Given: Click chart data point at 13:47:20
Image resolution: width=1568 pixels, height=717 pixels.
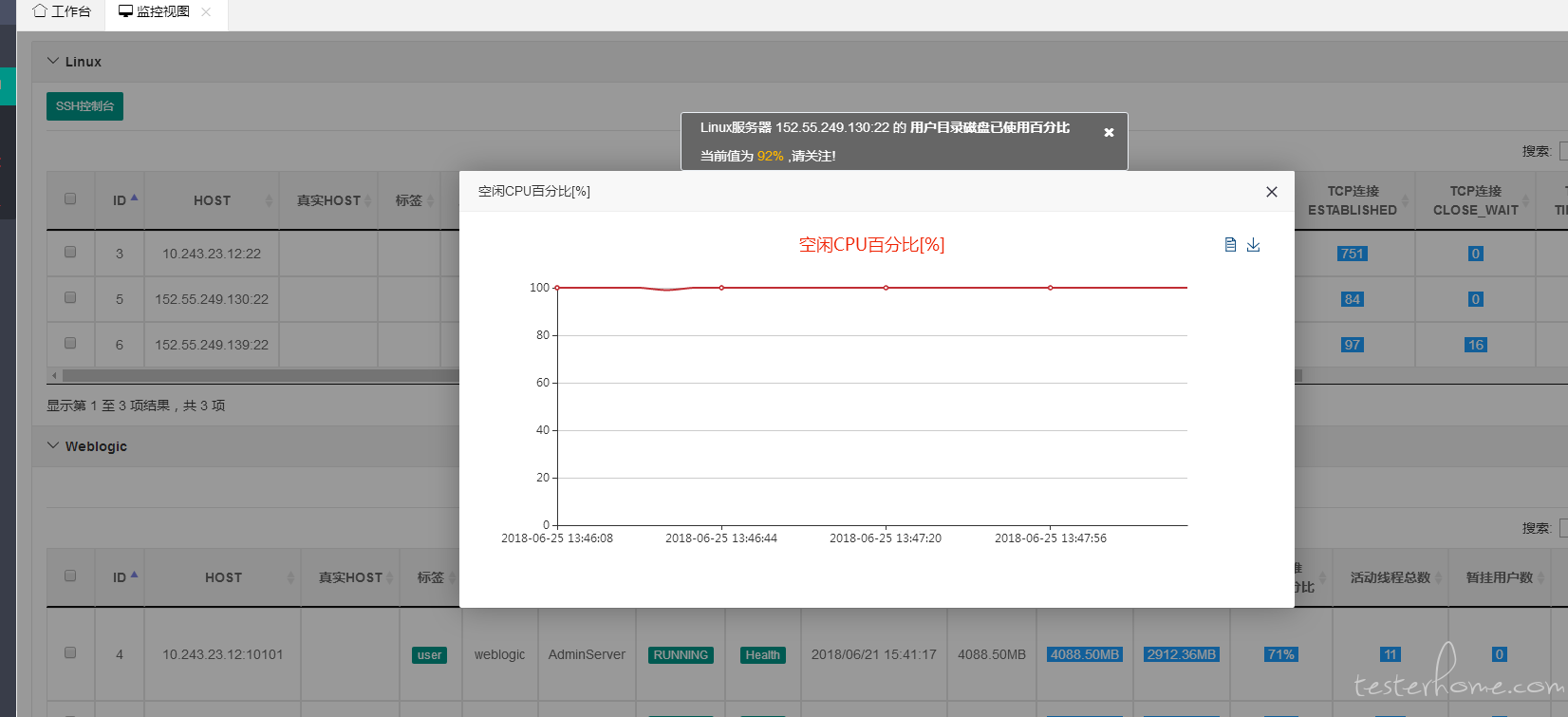Looking at the screenshot, I should click(x=886, y=288).
